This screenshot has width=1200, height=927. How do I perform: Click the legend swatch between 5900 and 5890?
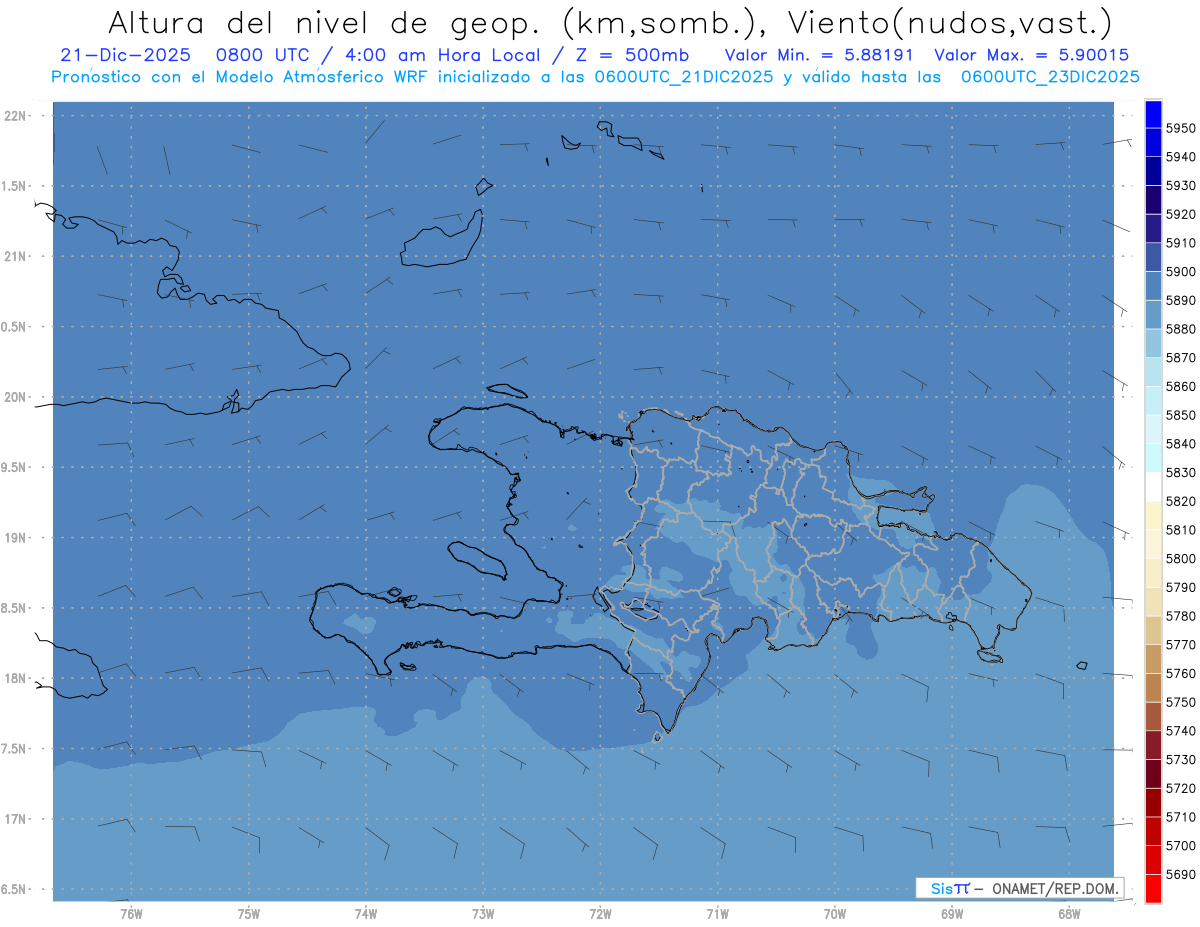[x=1152, y=285]
